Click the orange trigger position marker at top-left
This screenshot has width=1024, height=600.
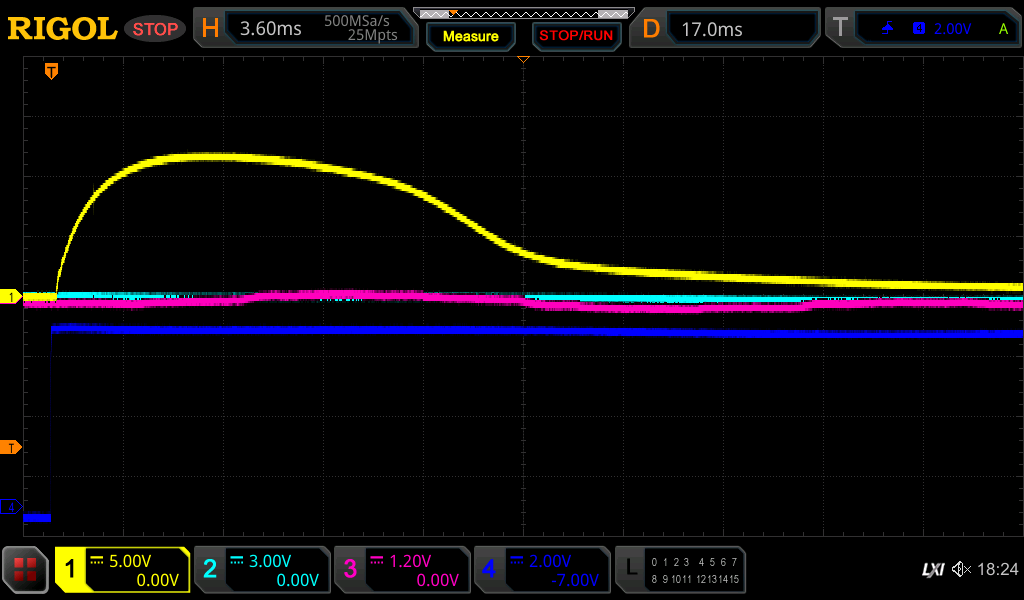click(51, 71)
